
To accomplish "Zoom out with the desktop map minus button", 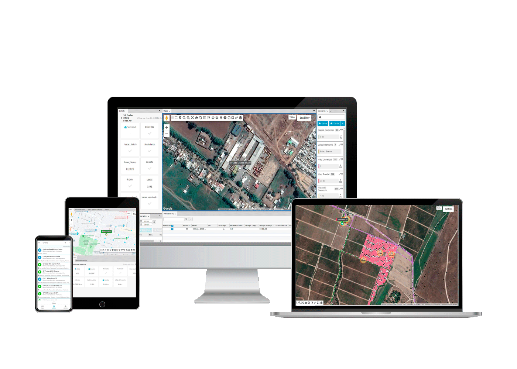I will (x=167, y=133).
